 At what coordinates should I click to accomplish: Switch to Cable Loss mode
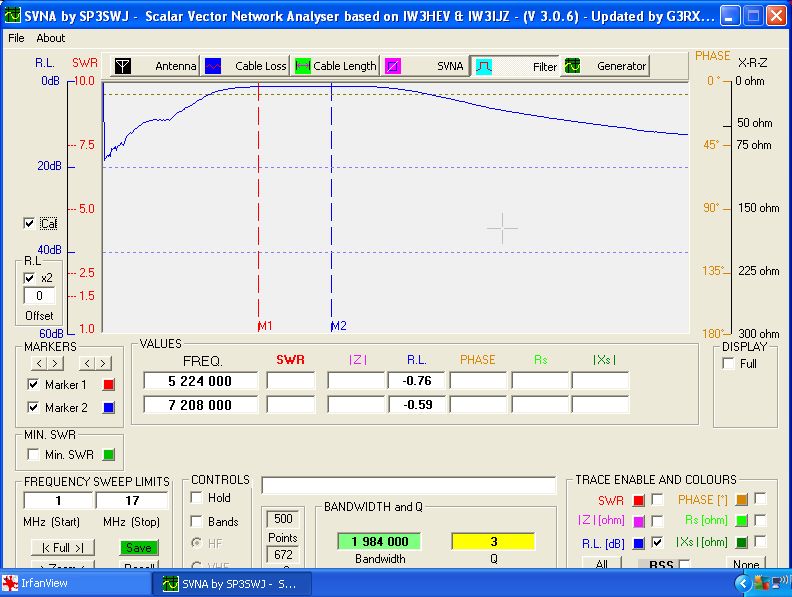[213, 66]
